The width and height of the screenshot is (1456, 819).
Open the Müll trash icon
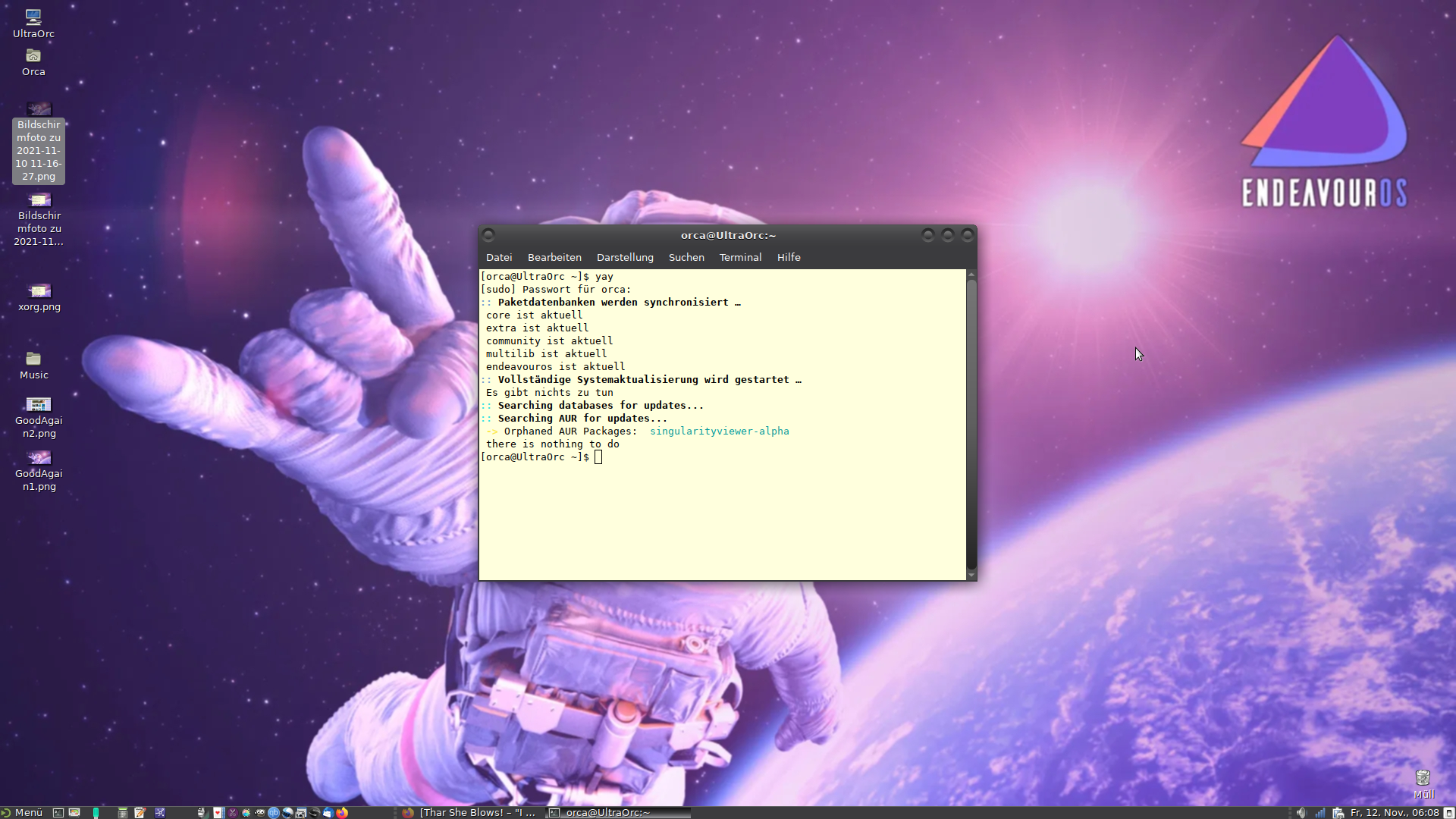(1423, 784)
